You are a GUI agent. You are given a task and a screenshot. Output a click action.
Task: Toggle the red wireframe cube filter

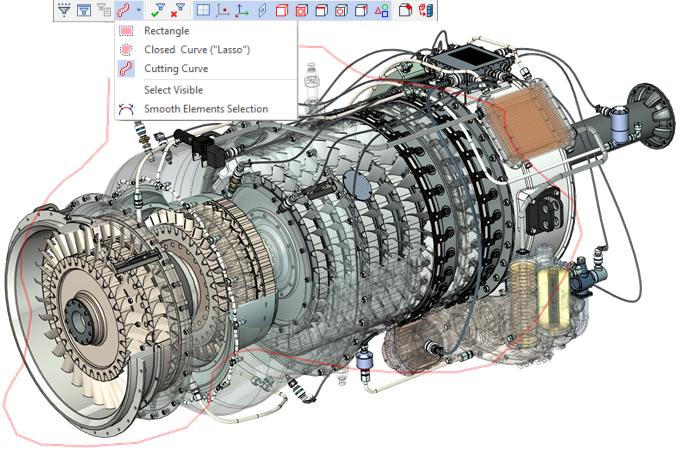[x=282, y=10]
